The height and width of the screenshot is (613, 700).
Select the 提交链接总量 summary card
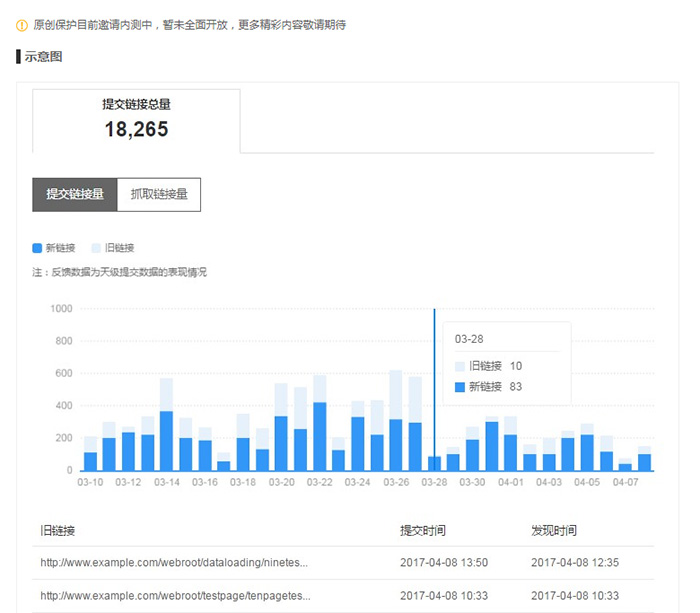click(136, 120)
